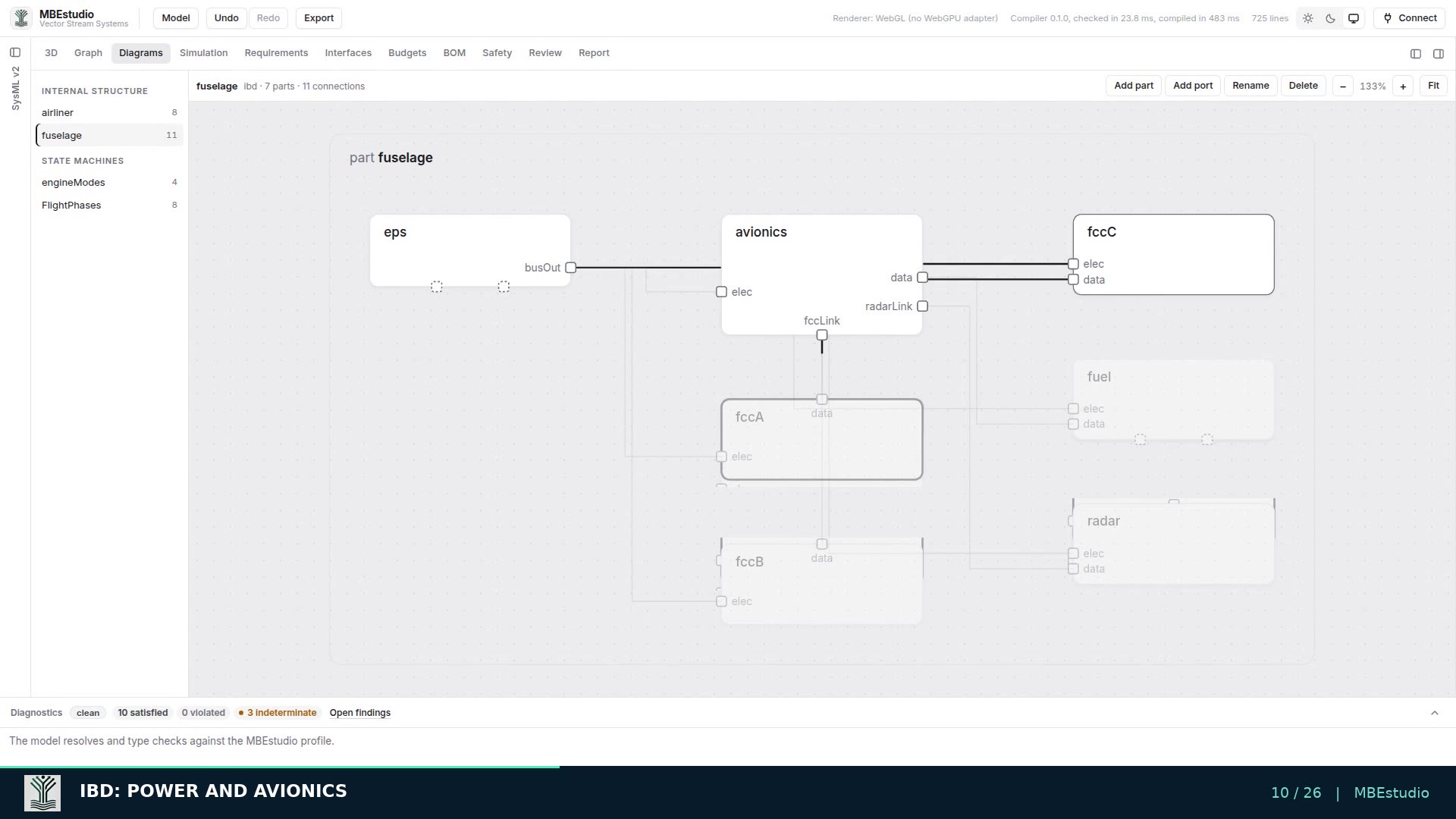The image size is (1456, 819).
Task: Click the 3 indeterminate badge
Action: click(x=278, y=713)
